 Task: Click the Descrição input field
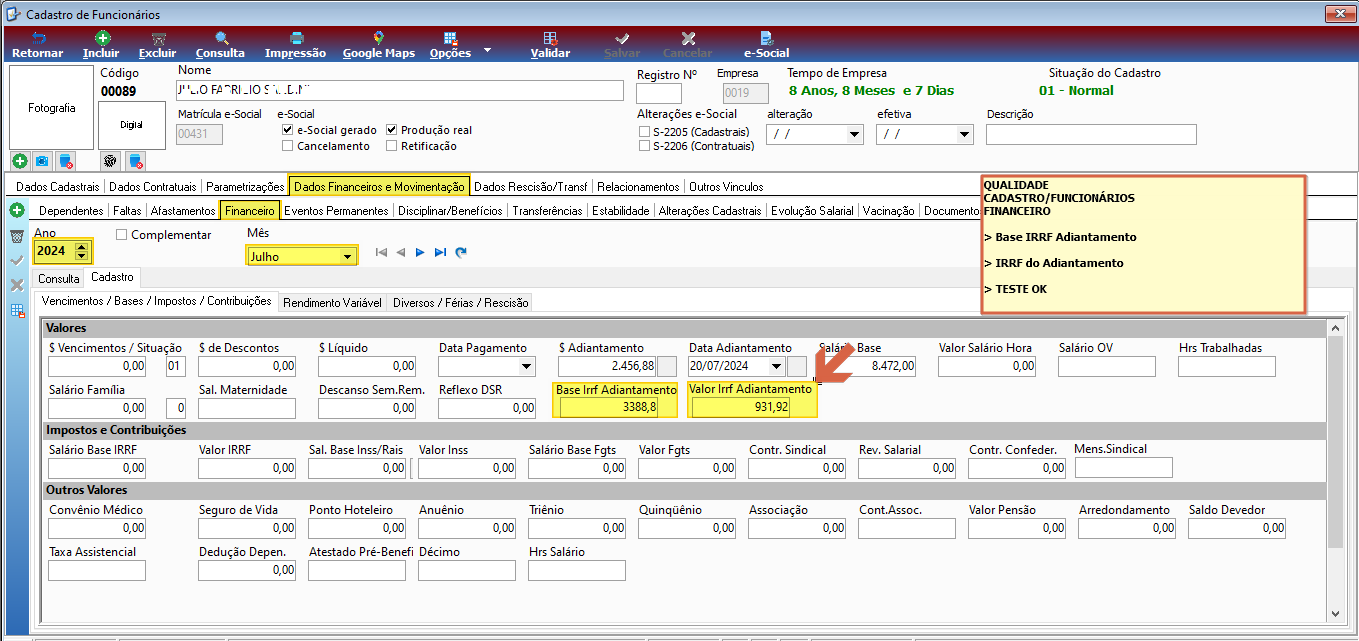[1091, 134]
